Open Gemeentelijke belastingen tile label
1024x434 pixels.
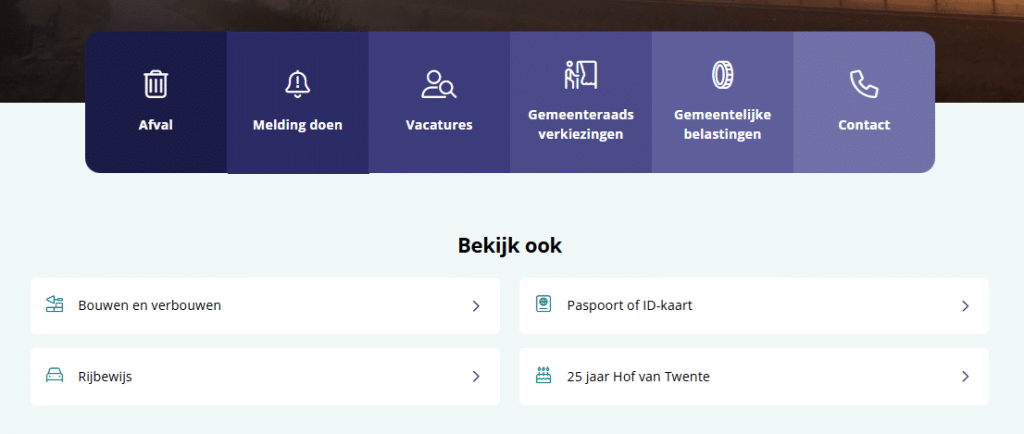click(722, 125)
